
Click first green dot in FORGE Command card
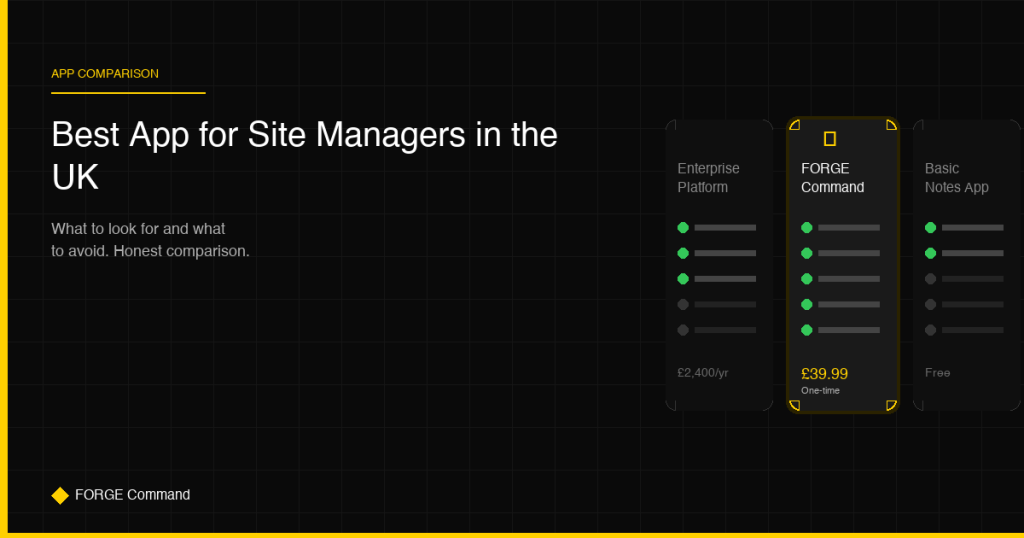pyautogui.click(x=807, y=228)
